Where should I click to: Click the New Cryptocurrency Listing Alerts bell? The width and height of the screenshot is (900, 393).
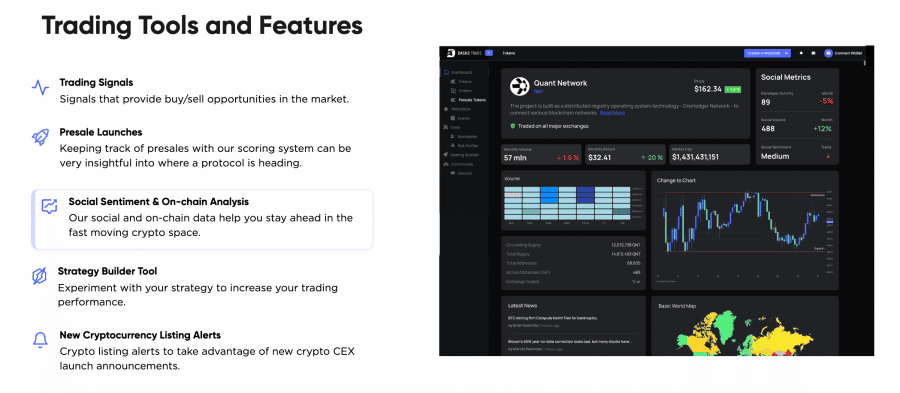(x=40, y=340)
